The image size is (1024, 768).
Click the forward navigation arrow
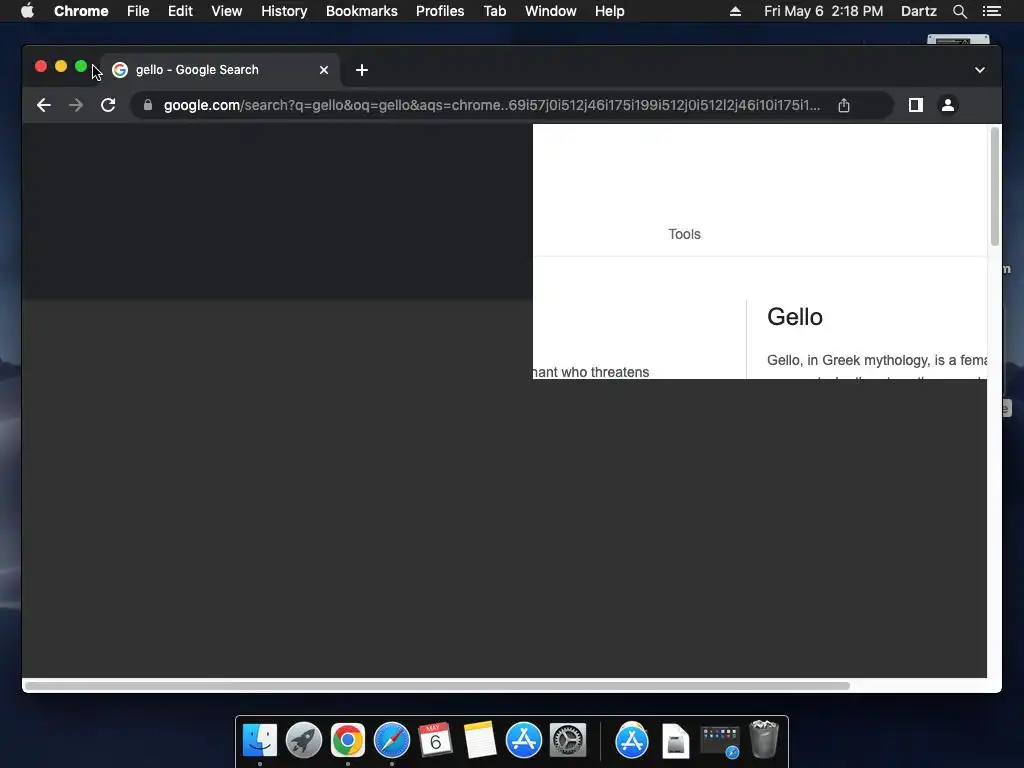point(76,105)
